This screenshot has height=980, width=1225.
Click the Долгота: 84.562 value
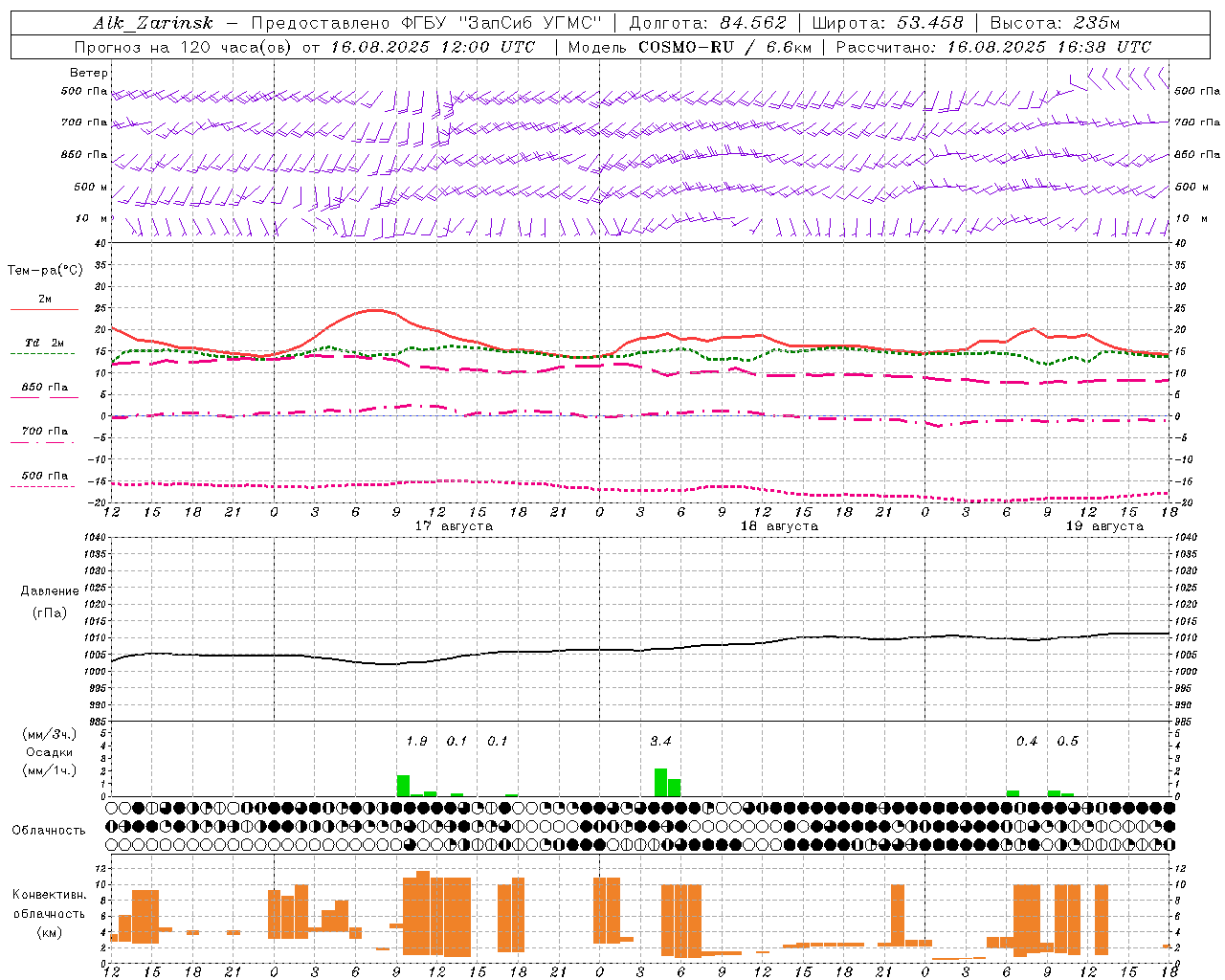point(707,23)
